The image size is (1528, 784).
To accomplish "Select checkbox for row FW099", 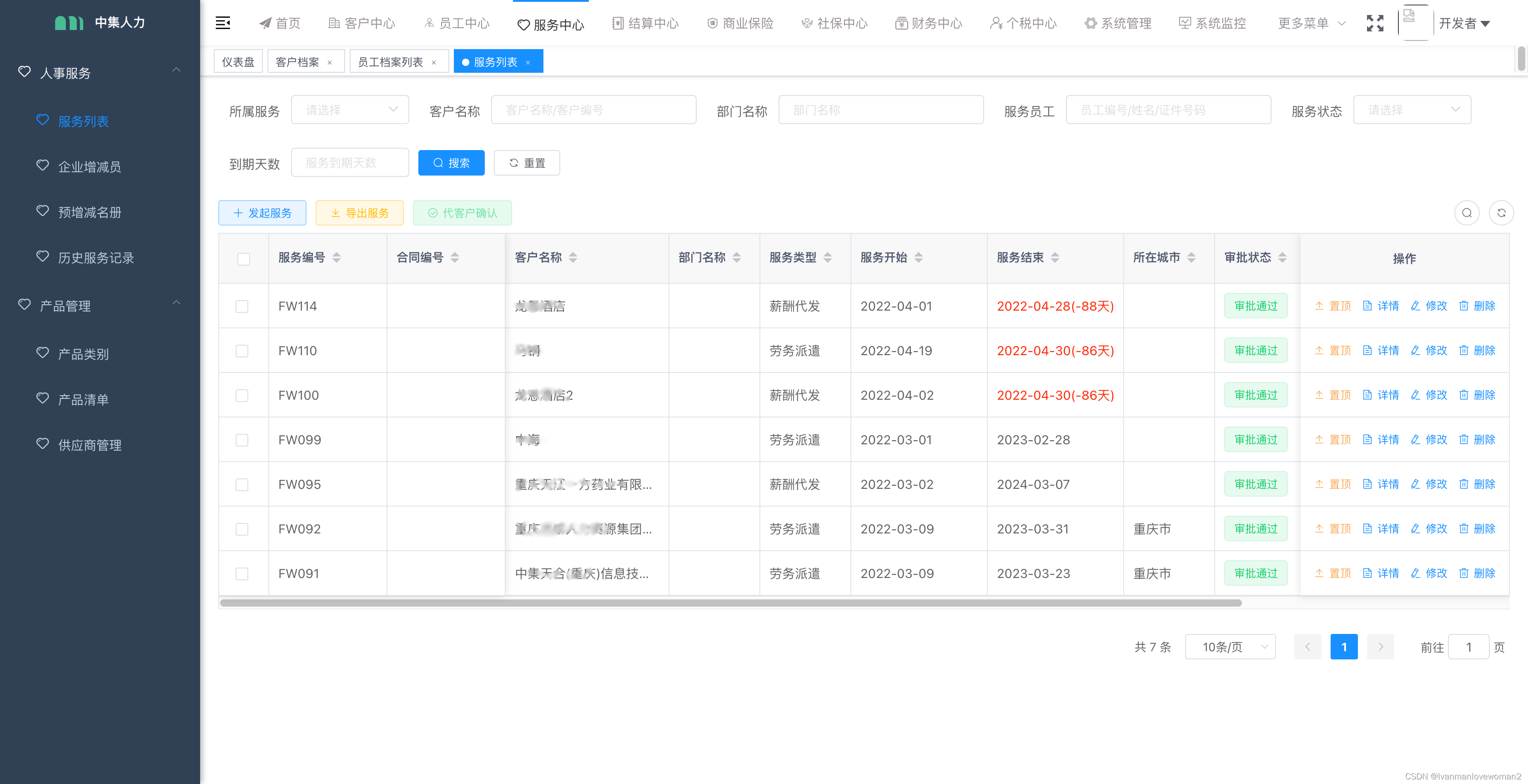I will pos(242,440).
